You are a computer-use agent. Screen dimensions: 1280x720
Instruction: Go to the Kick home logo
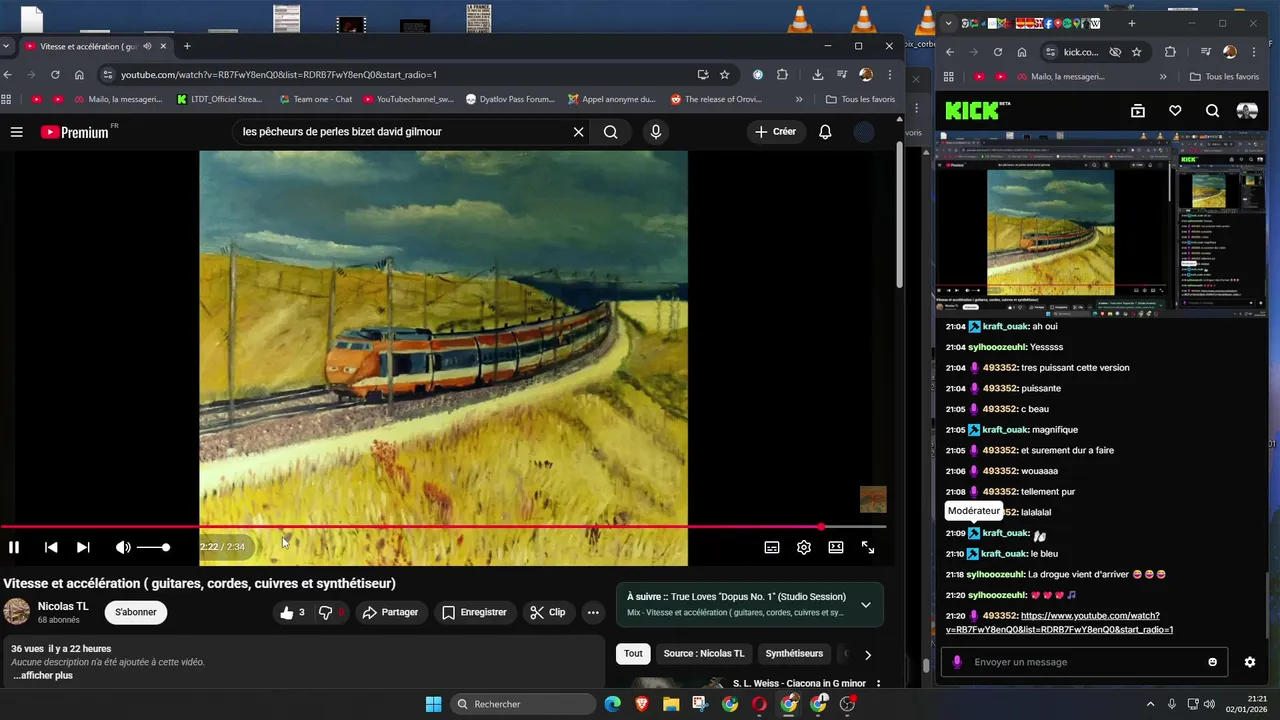click(978, 111)
